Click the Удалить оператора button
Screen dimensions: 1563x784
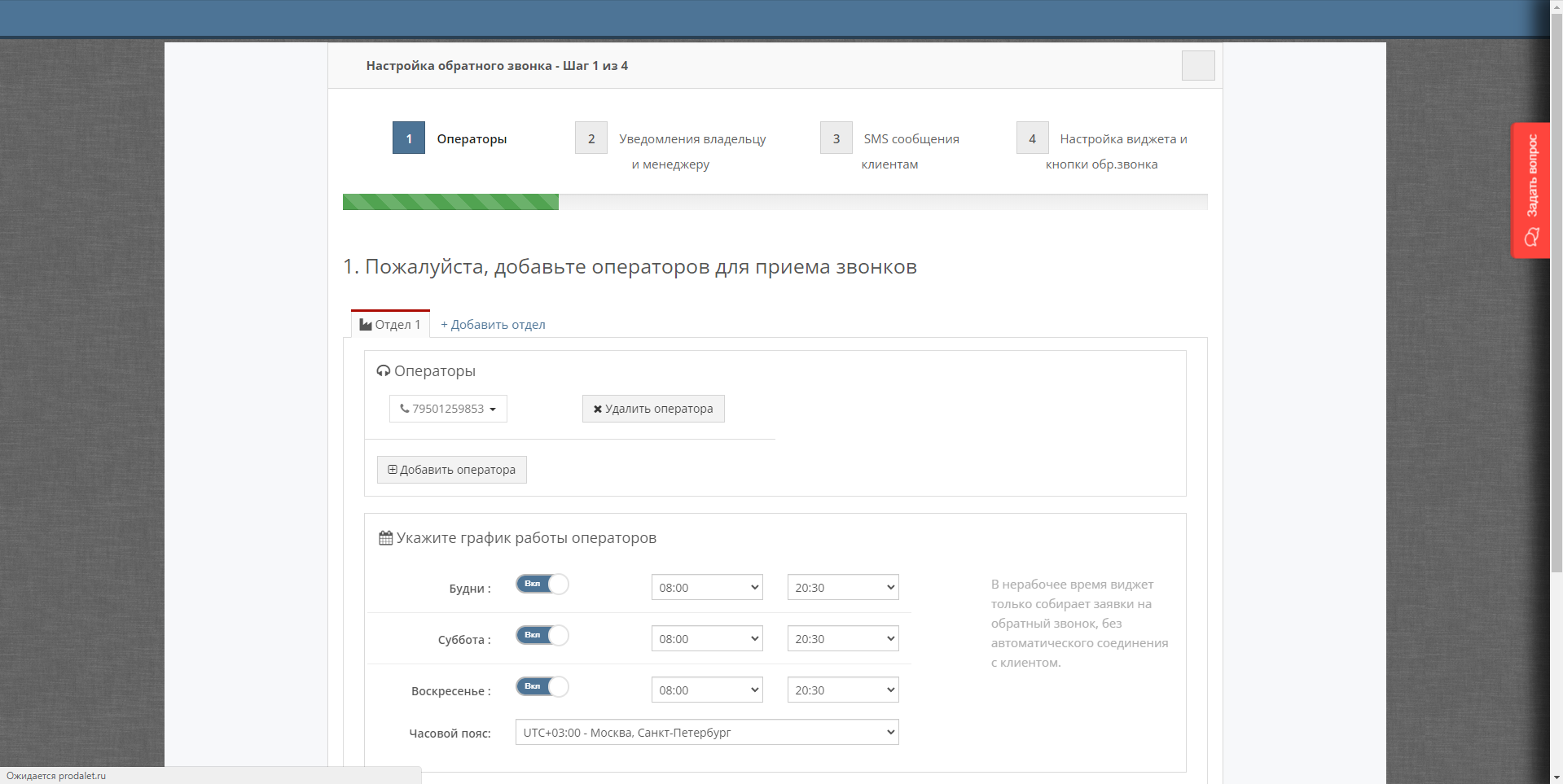click(653, 409)
